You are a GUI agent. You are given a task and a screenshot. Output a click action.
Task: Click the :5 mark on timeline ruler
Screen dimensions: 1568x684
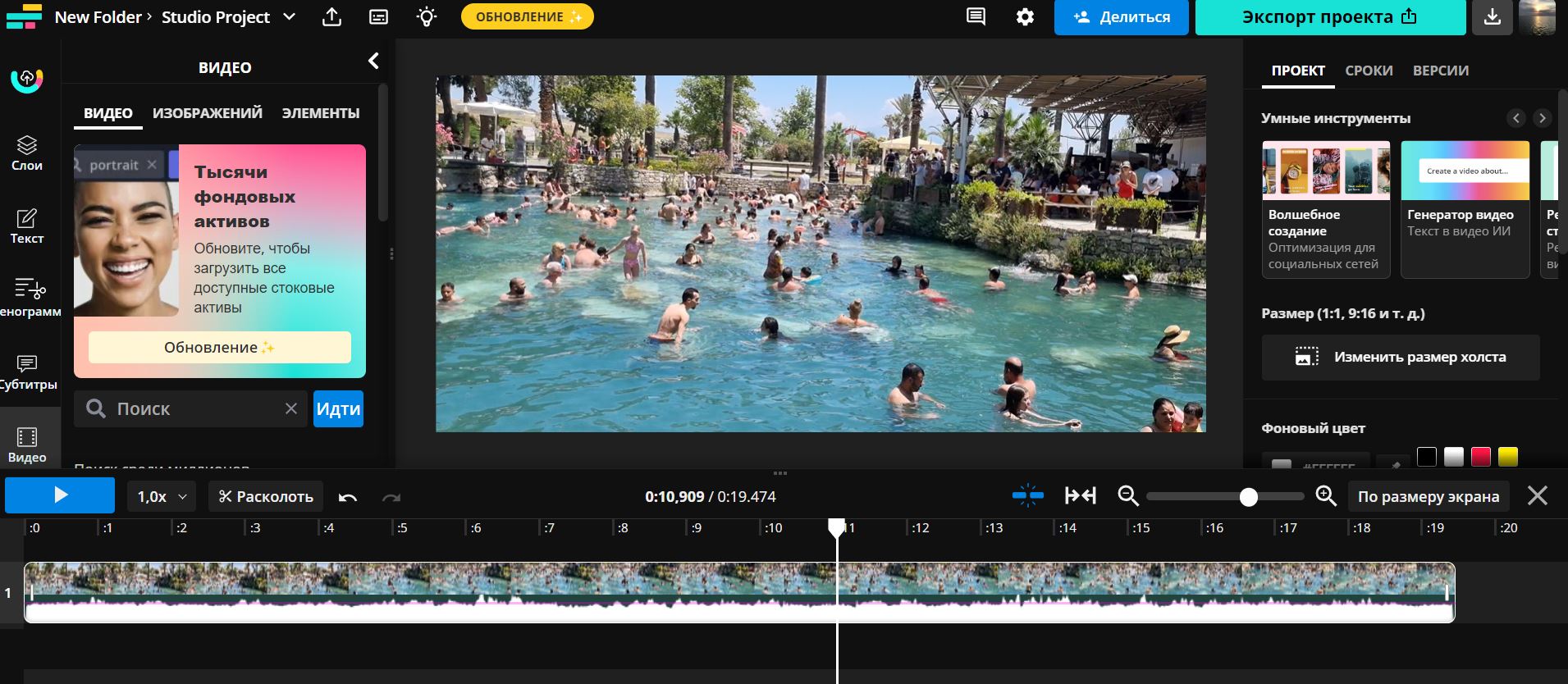point(401,528)
